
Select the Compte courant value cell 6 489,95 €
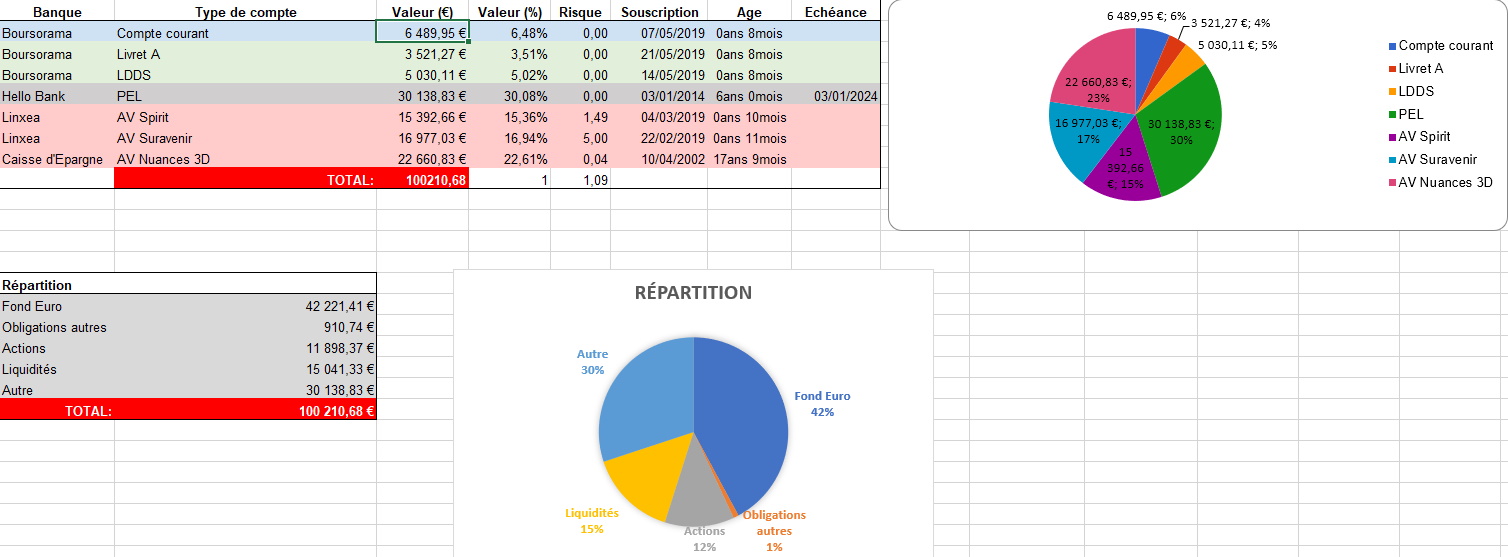(422, 33)
